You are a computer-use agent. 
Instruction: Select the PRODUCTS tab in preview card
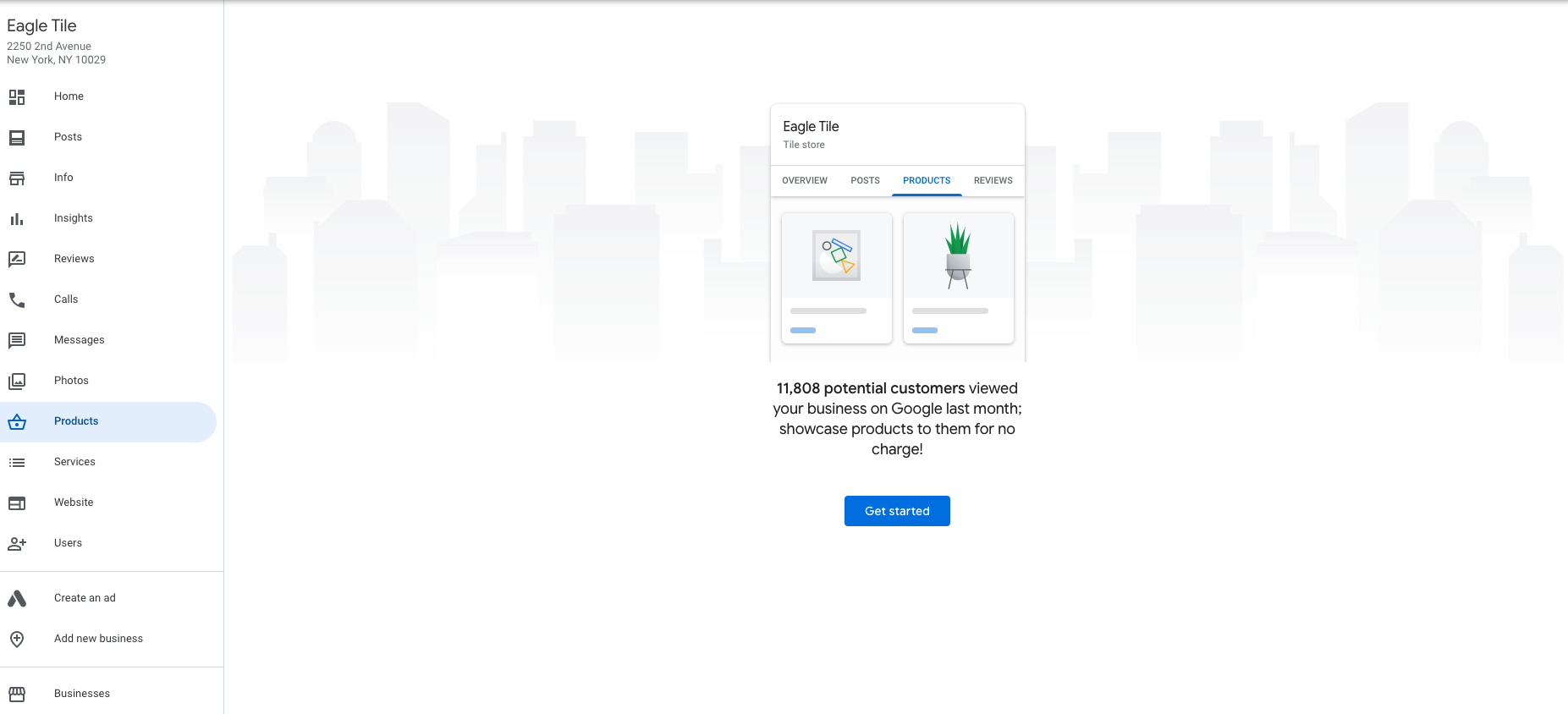click(927, 180)
